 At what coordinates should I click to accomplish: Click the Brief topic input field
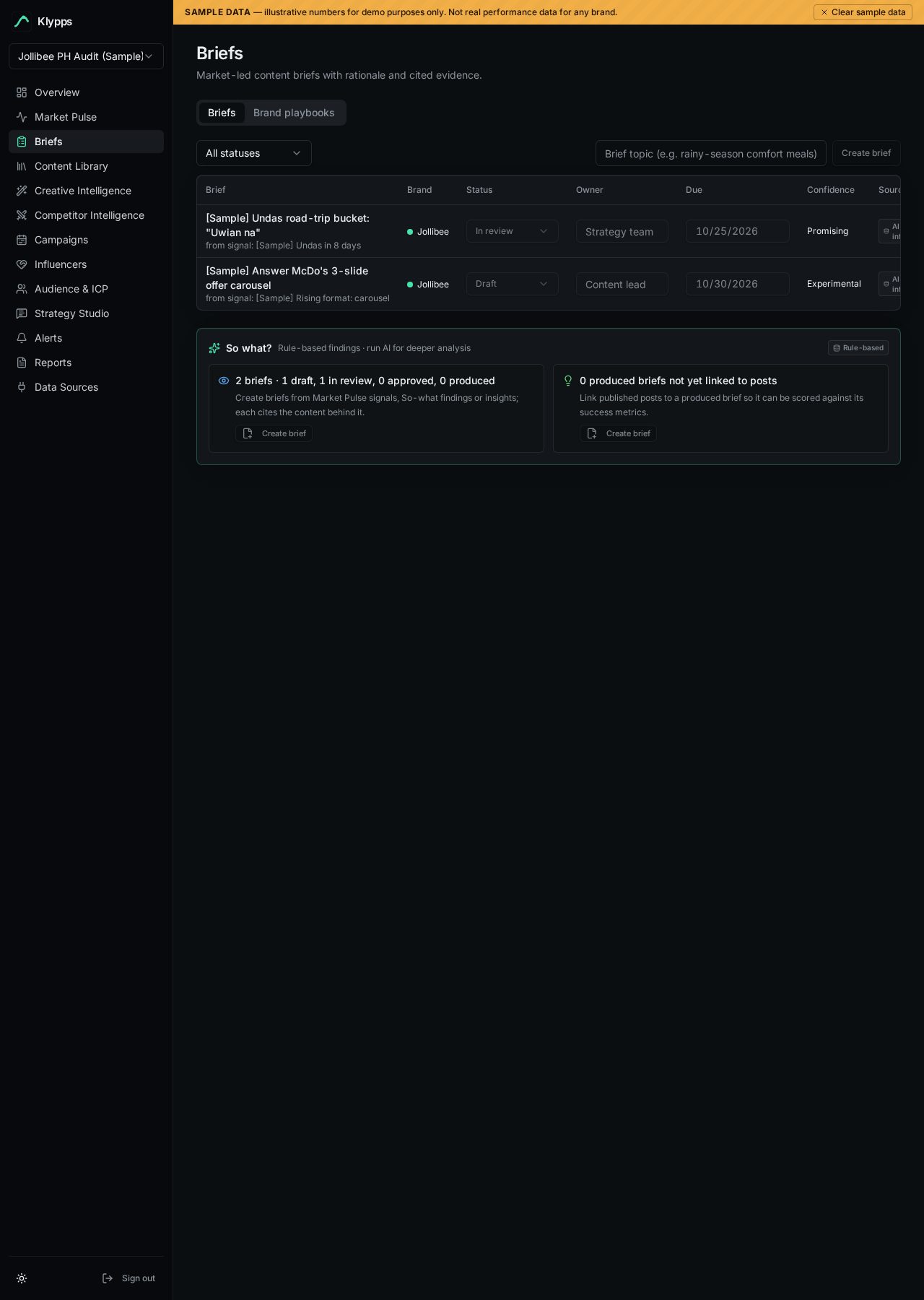(711, 153)
